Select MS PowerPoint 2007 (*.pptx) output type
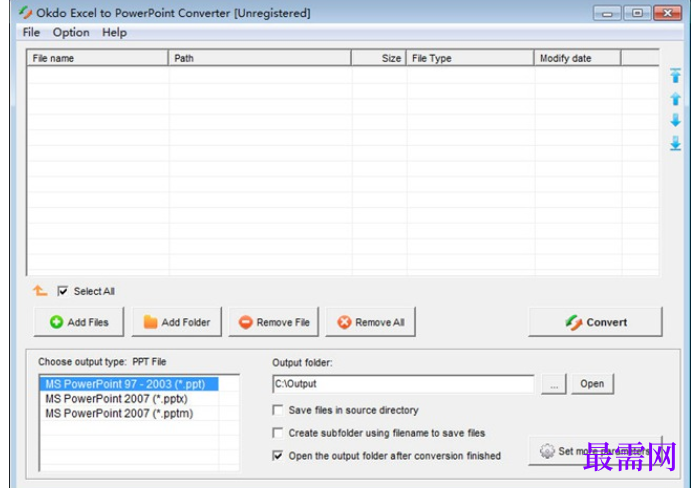Image resolution: width=695 pixels, height=488 pixels. [129, 399]
